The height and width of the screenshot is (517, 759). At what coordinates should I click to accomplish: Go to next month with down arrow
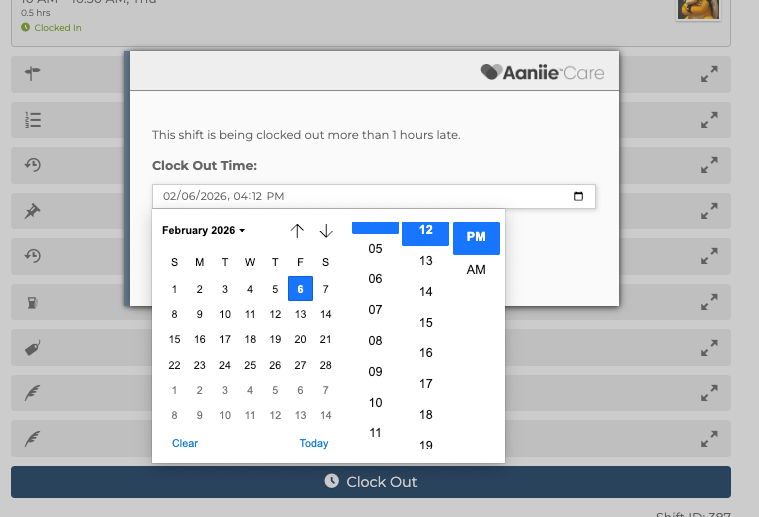(x=326, y=231)
